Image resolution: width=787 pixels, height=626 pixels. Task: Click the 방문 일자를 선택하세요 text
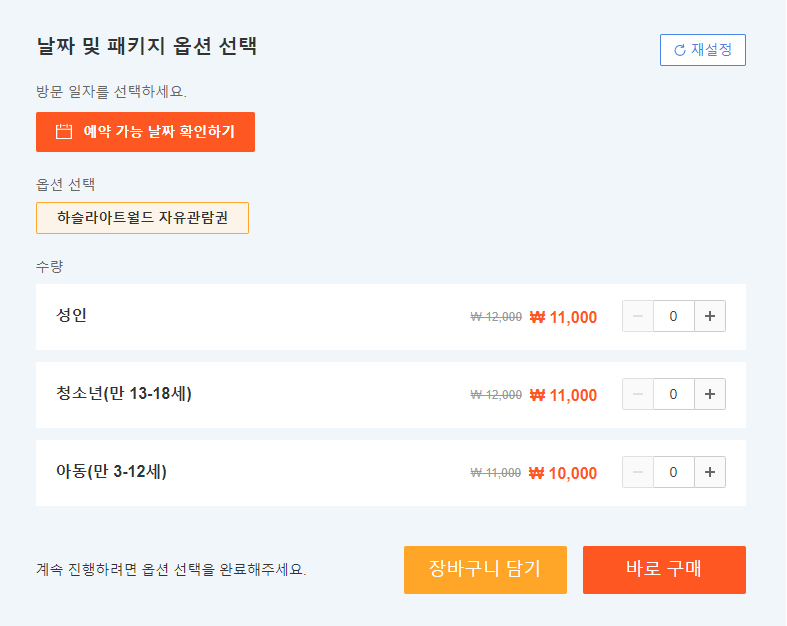tap(111, 91)
